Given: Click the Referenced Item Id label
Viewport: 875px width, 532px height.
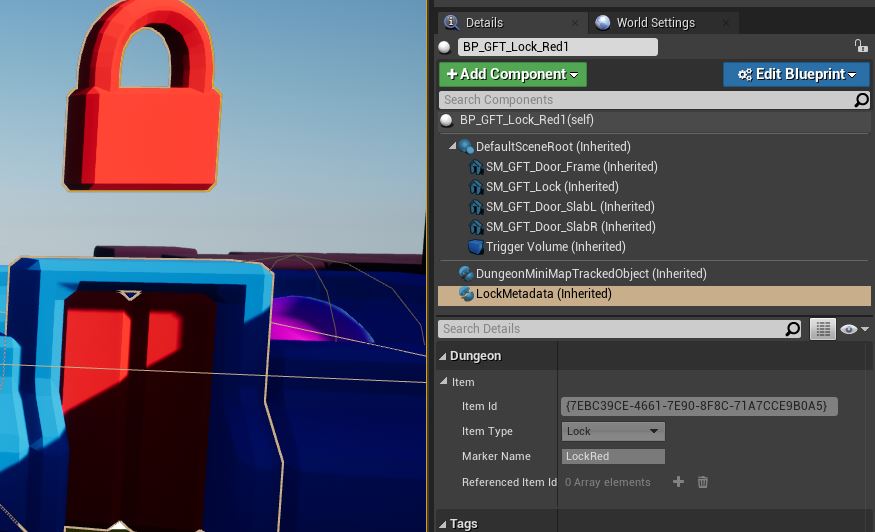Looking at the screenshot, I should coord(509,482).
